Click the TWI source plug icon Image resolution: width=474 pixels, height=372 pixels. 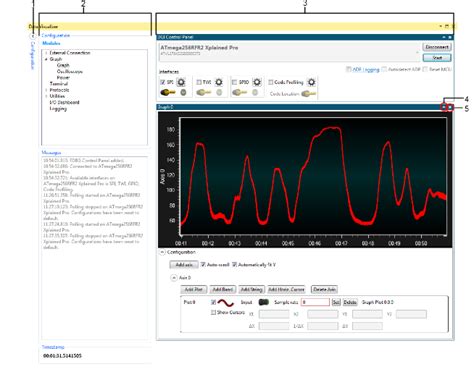pyautogui.click(x=203, y=92)
